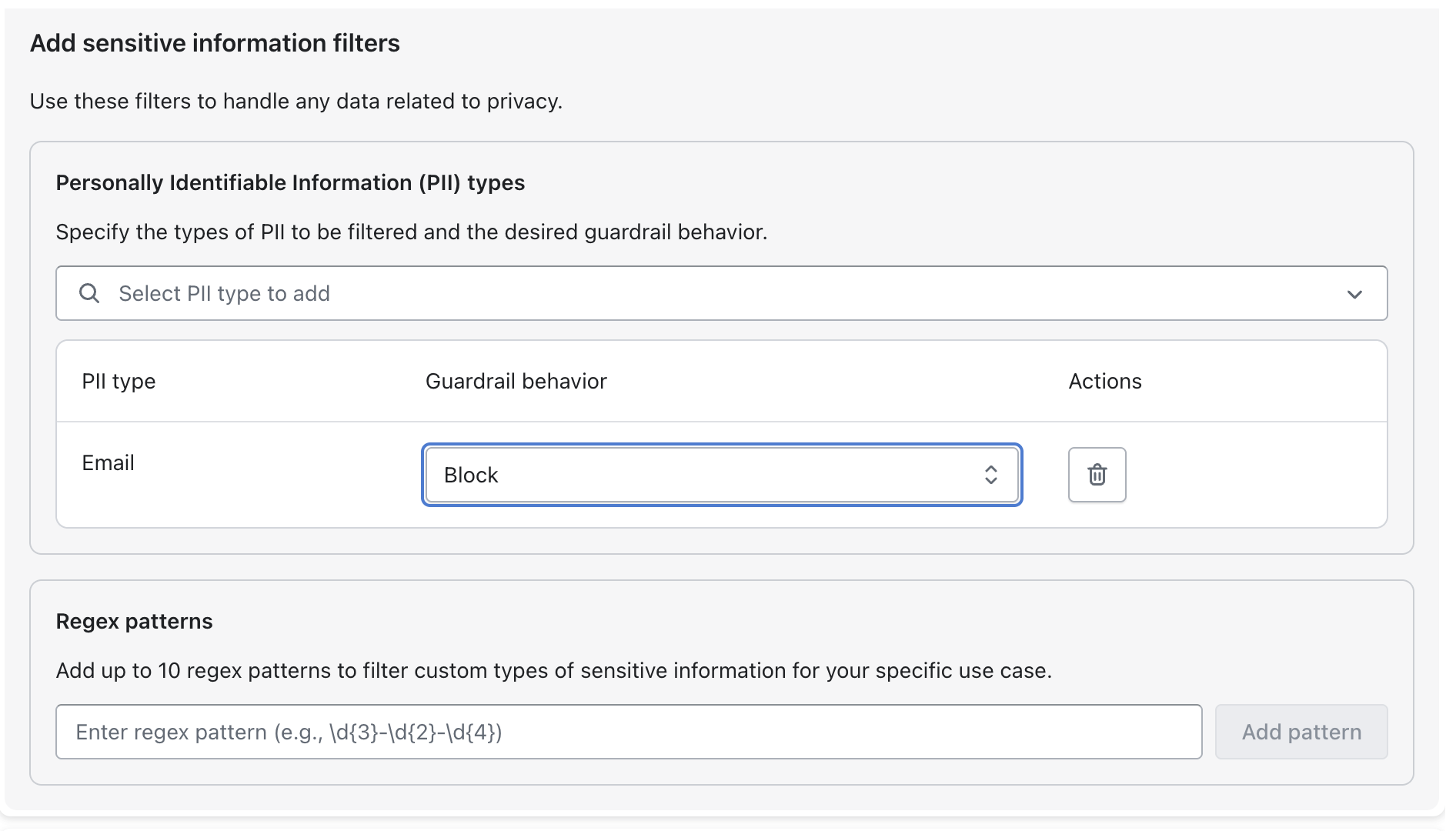Click the Block text in behavior selector
This screenshot has width=1456, height=831.
point(471,476)
